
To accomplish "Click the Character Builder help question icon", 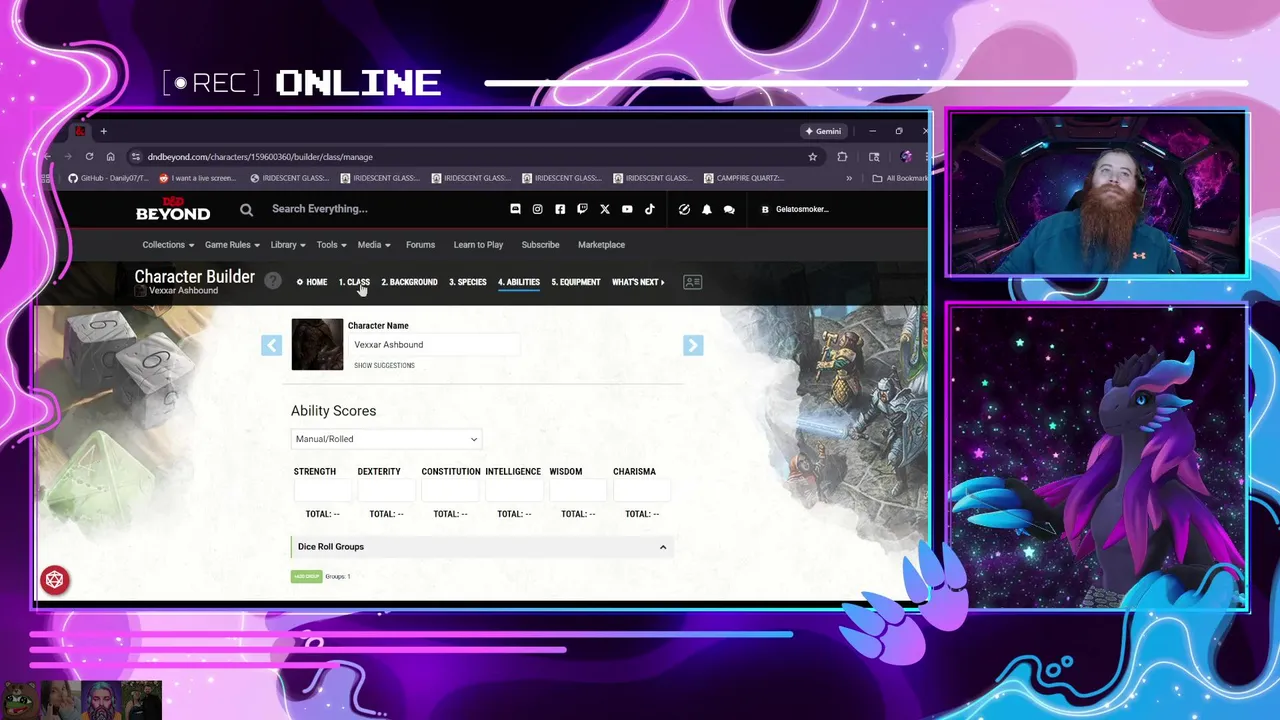I will coord(273,281).
